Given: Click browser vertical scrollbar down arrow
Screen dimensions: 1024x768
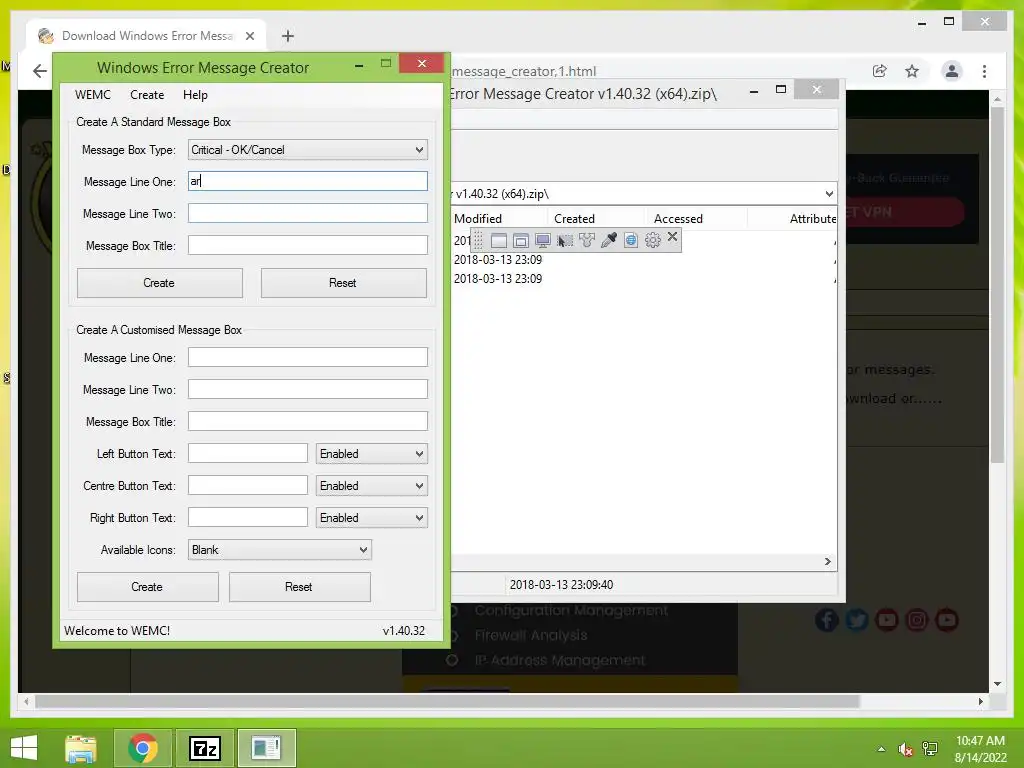Looking at the screenshot, I should (x=997, y=684).
